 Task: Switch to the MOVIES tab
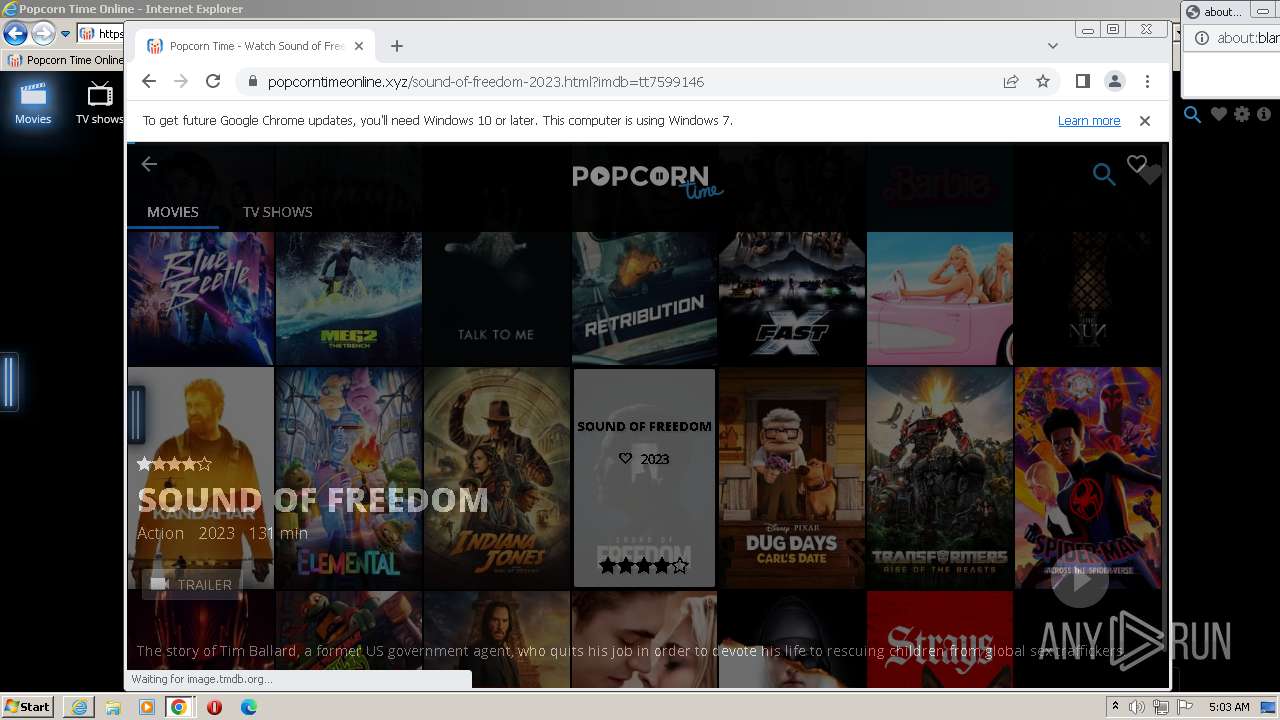pos(173,212)
